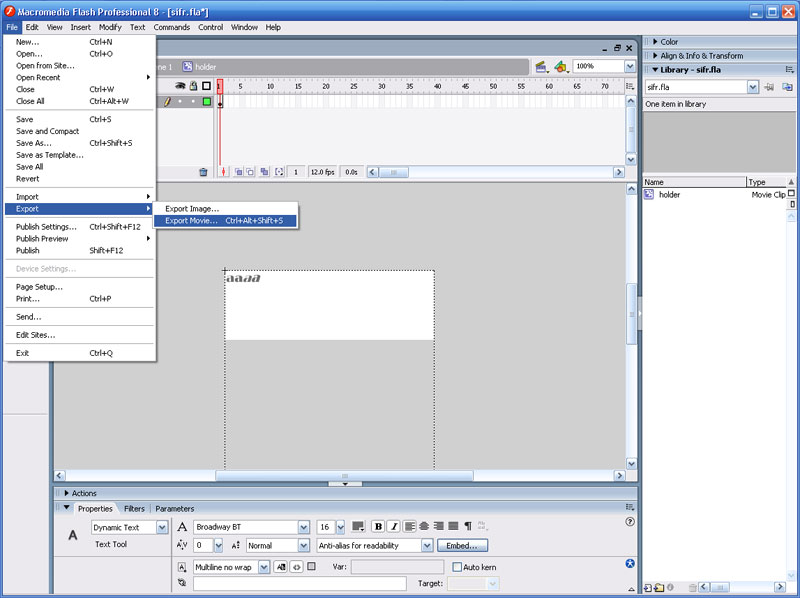Click the Properties panel help icon
The width and height of the screenshot is (800, 598).
tap(630, 521)
